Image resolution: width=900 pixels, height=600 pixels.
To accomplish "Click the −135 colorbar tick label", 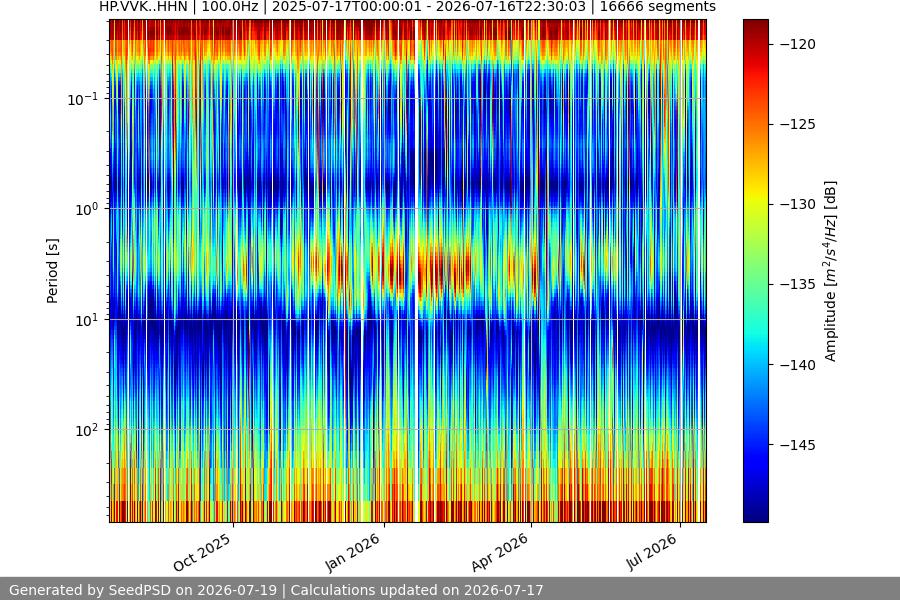I will (x=798, y=284).
